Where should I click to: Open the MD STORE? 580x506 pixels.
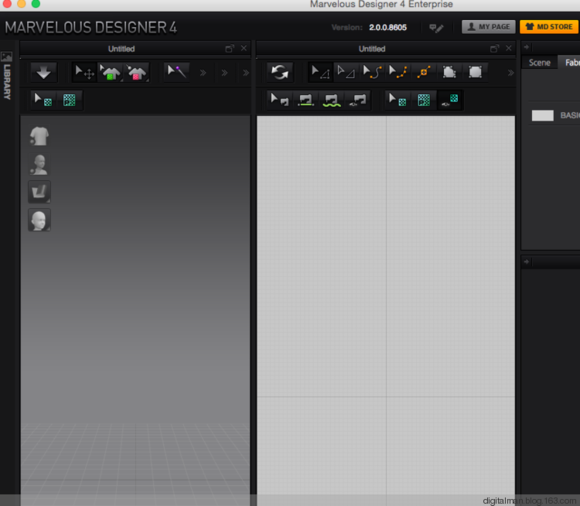(x=549, y=27)
